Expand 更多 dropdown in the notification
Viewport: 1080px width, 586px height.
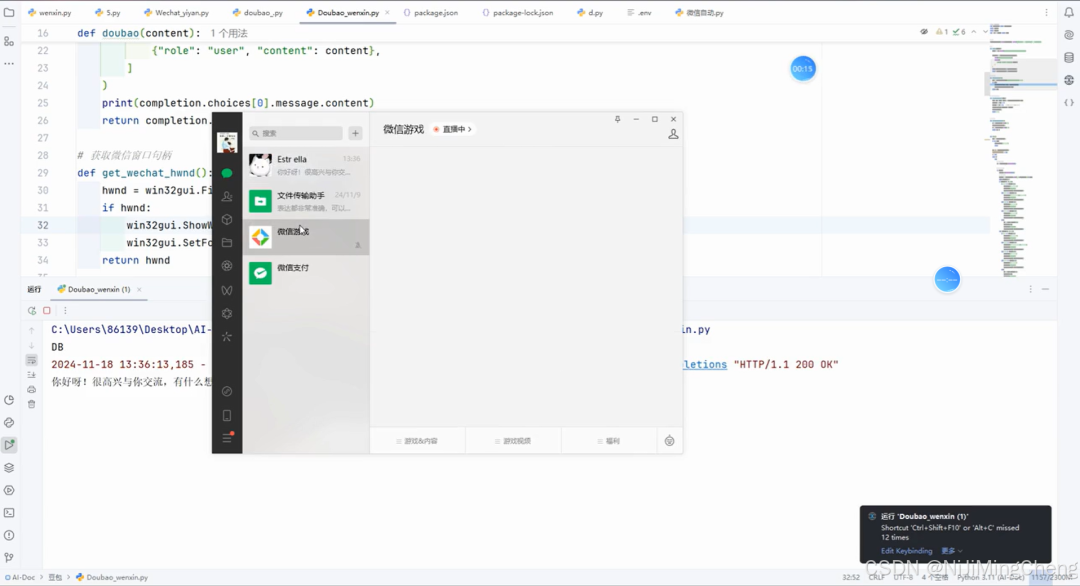952,551
